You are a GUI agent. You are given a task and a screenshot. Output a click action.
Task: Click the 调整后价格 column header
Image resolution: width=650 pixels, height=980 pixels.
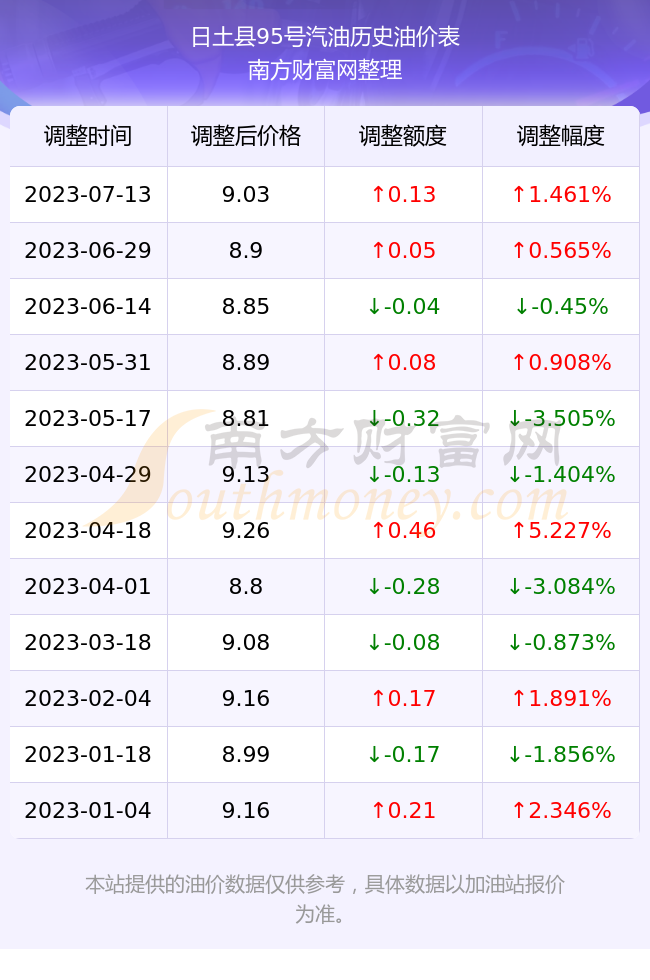click(246, 136)
